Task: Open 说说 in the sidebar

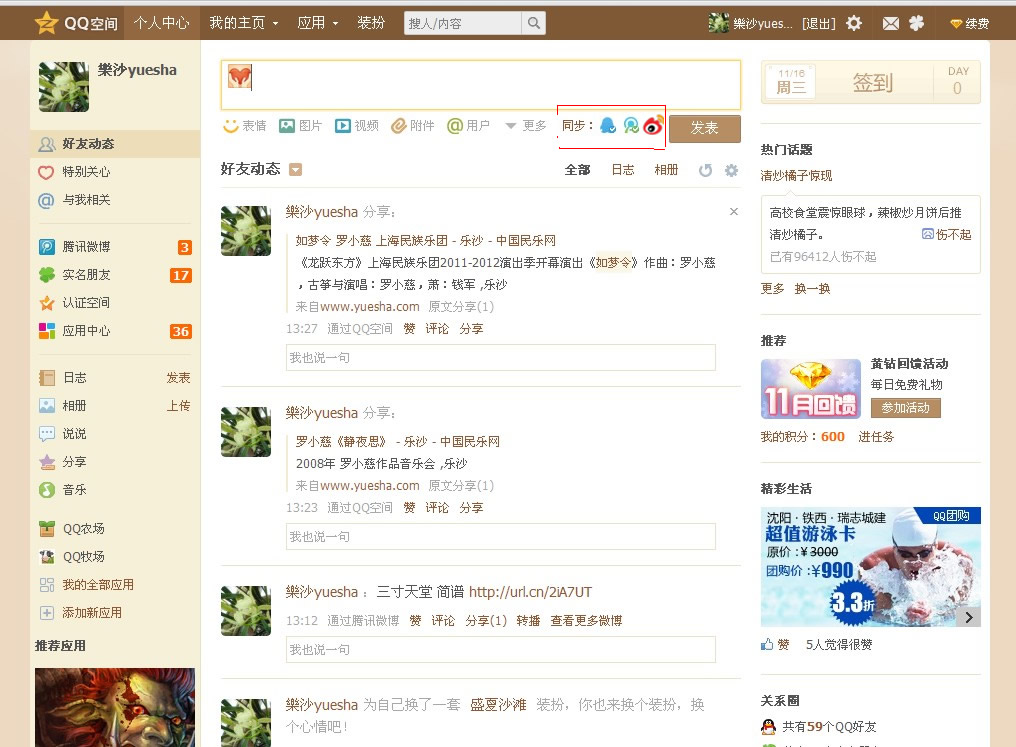Action: (75, 433)
